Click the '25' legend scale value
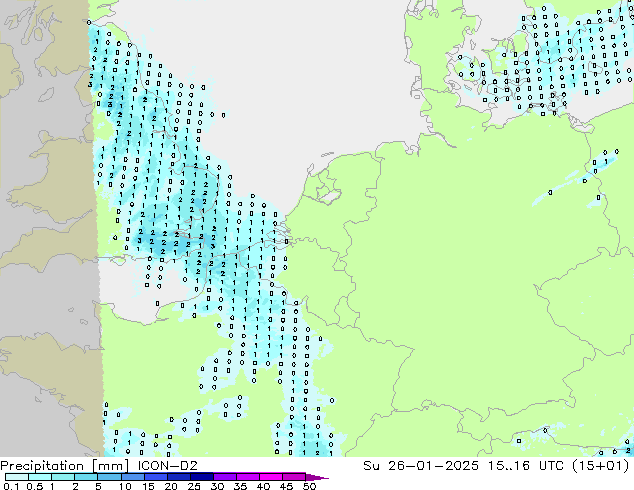This screenshot has width=634, height=490. click(194, 486)
